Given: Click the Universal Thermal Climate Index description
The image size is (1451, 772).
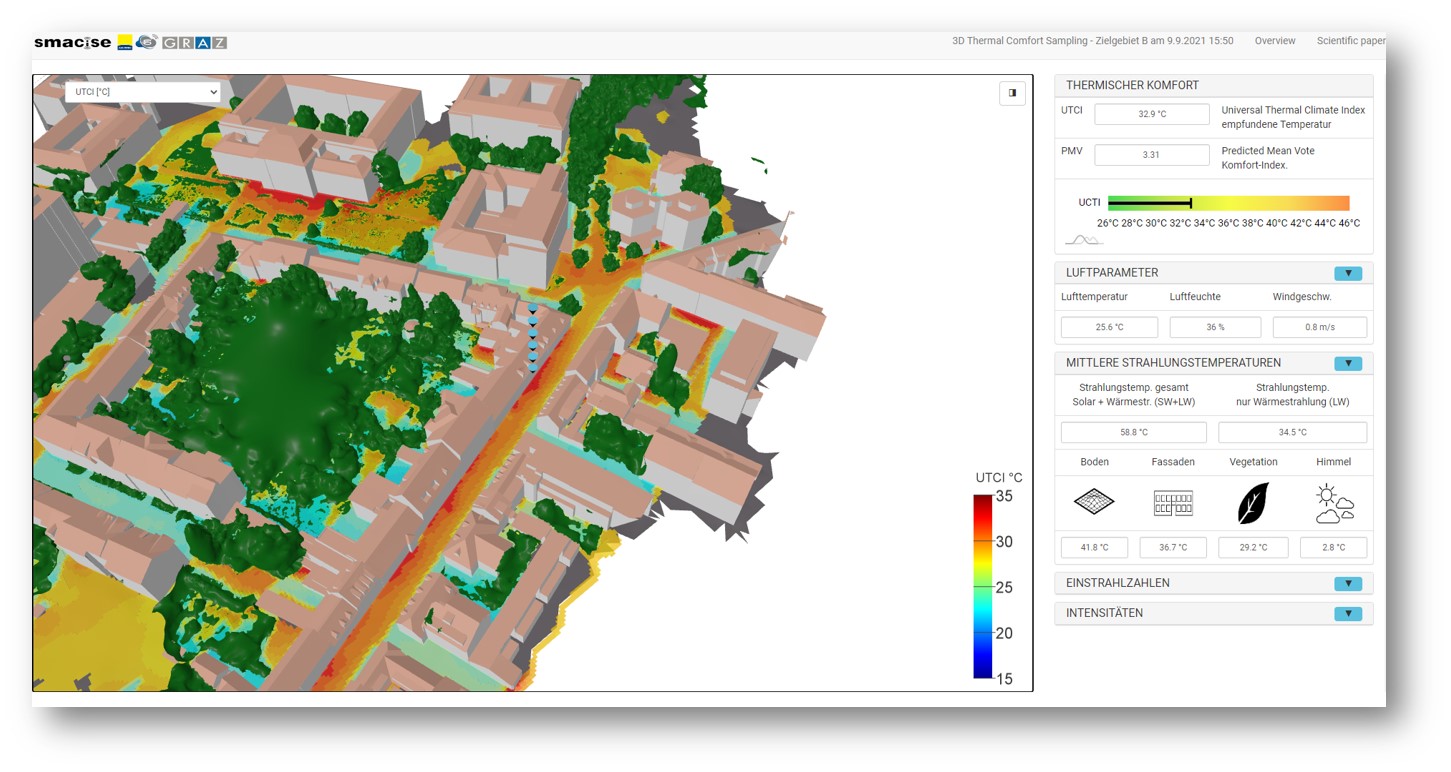Looking at the screenshot, I should click(x=1293, y=117).
